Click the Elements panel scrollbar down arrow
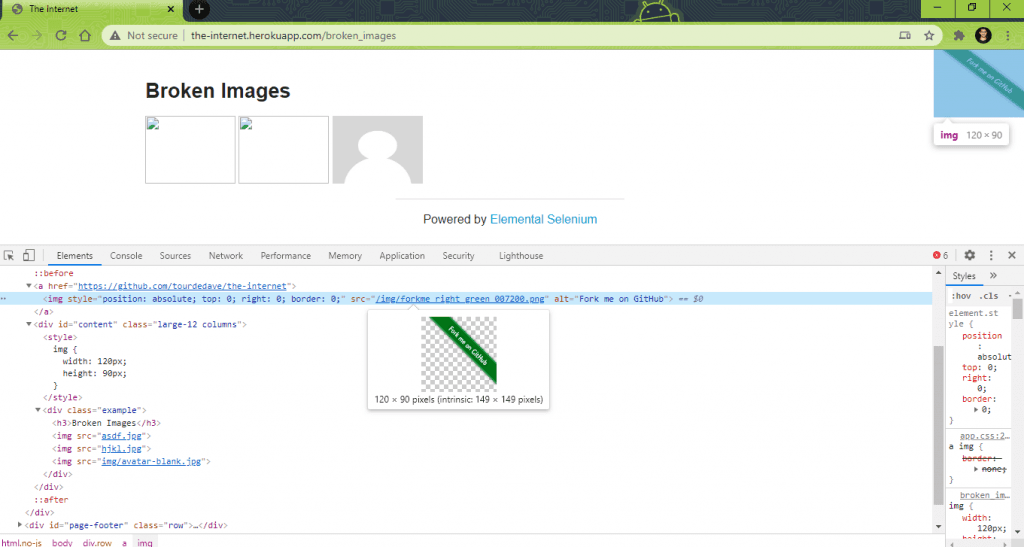 tap(938, 526)
